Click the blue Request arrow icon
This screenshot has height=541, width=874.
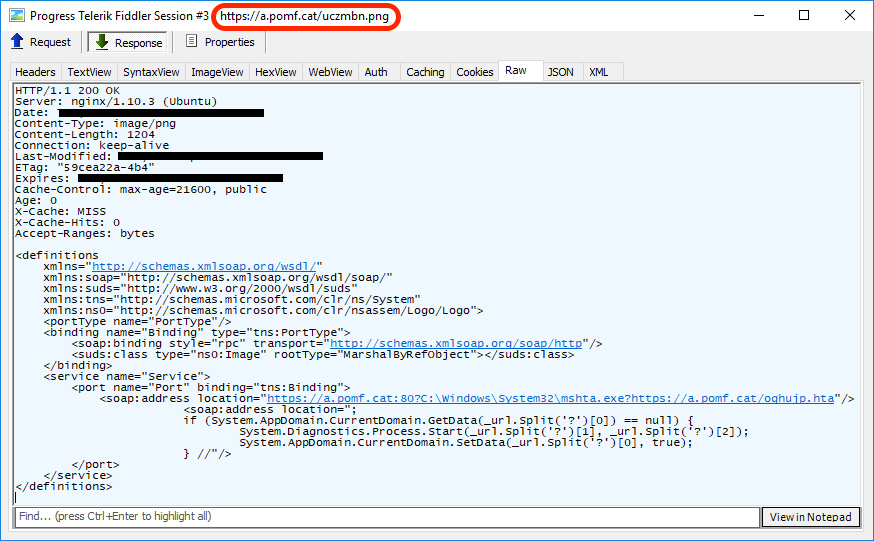pyautogui.click(x=17, y=41)
